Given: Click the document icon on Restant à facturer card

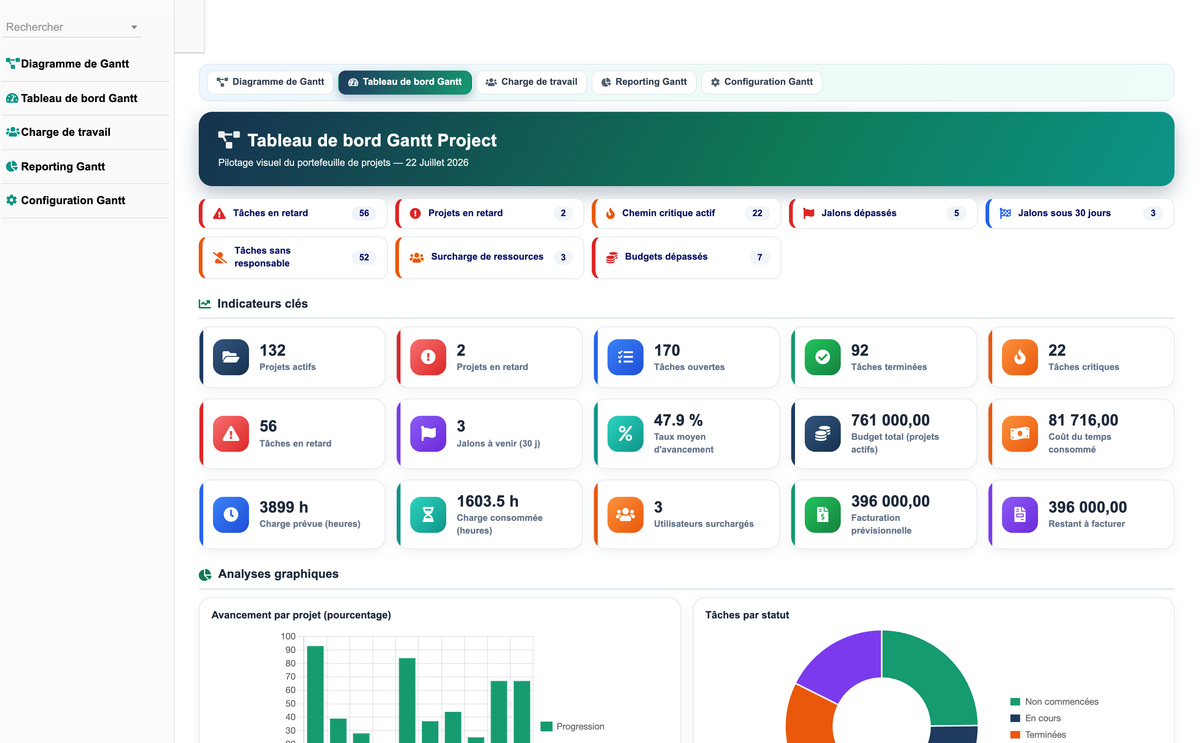Looking at the screenshot, I should click(x=1020, y=514).
